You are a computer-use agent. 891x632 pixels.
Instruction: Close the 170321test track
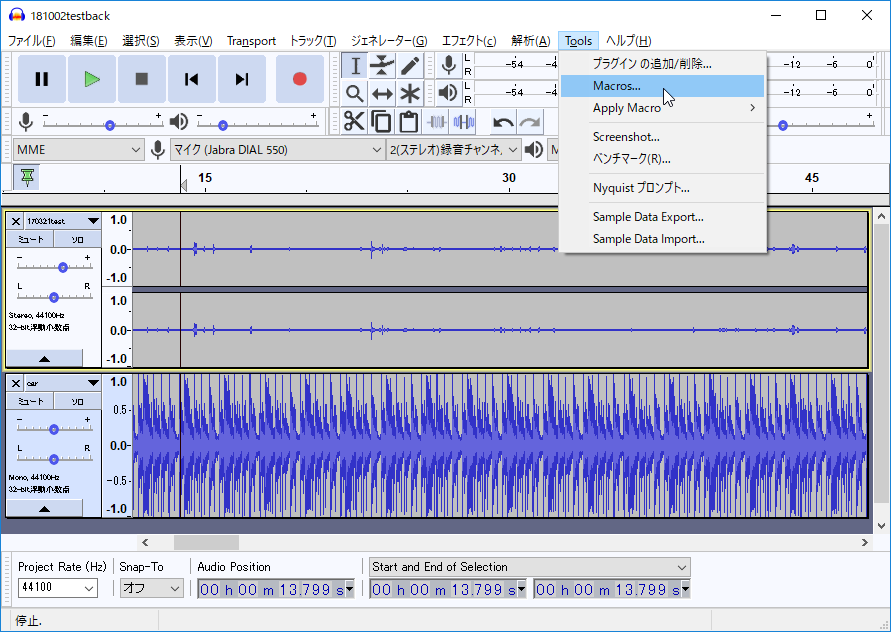(16, 220)
